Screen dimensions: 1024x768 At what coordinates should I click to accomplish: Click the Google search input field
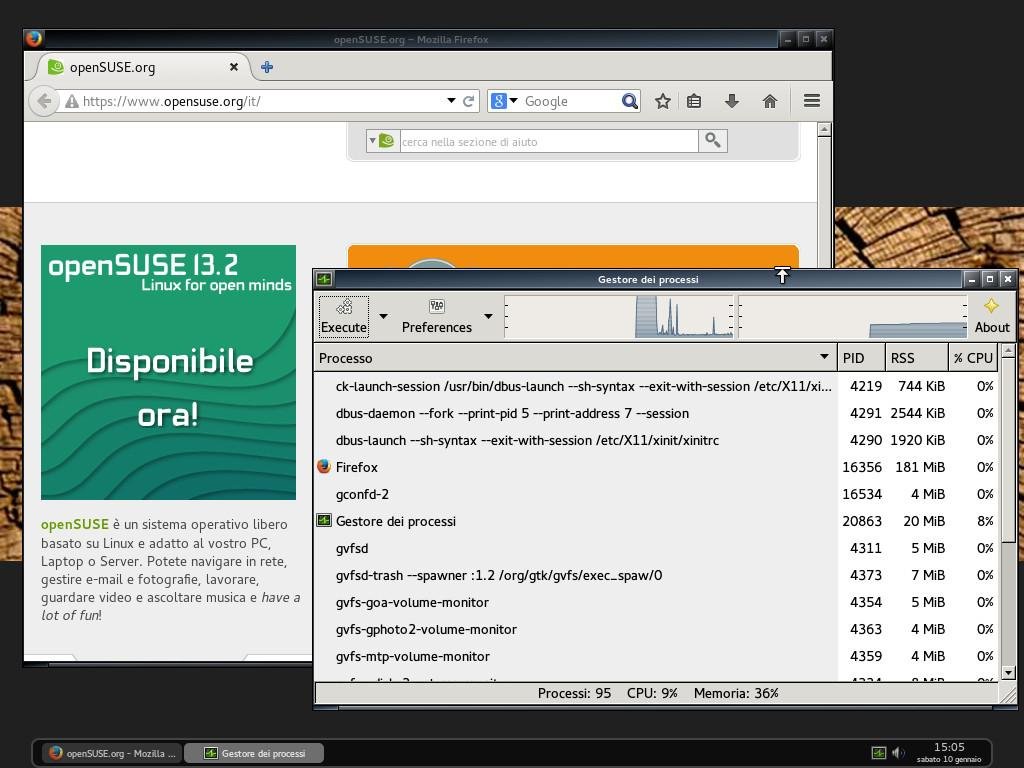(x=569, y=101)
